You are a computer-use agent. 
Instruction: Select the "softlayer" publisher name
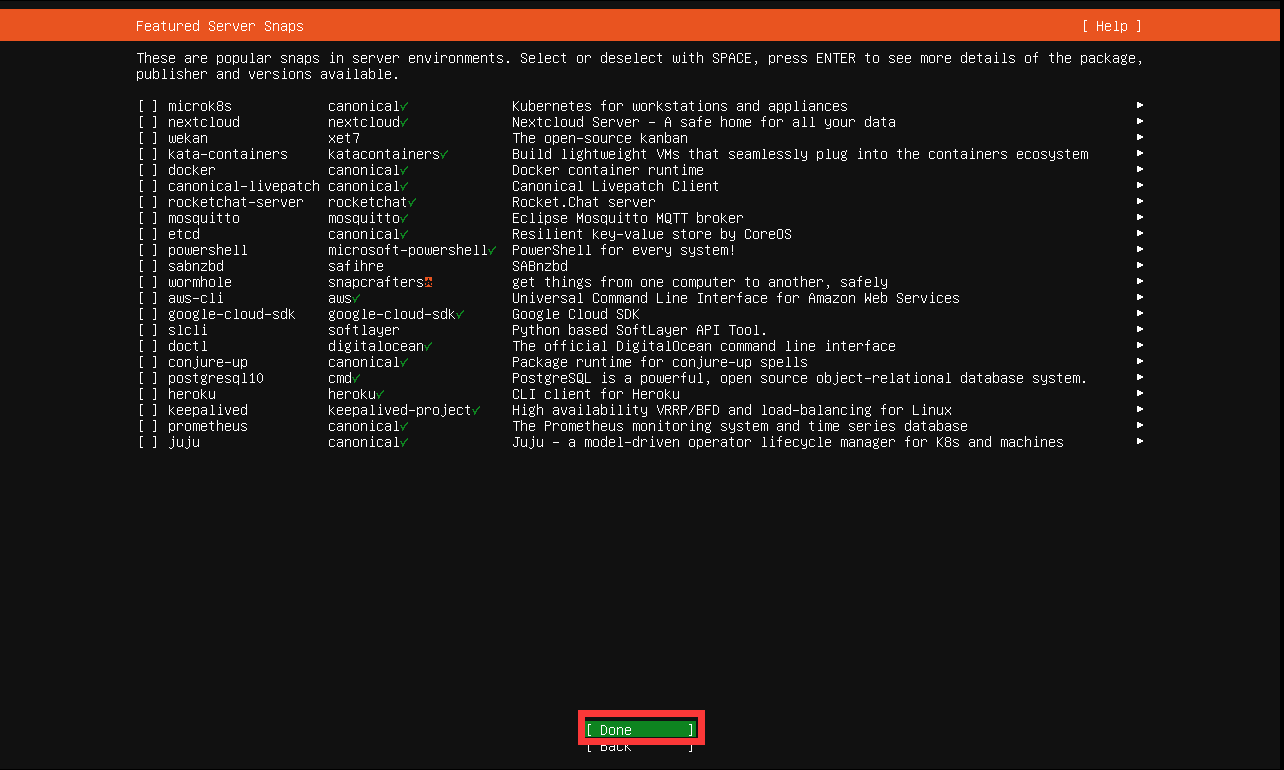point(364,330)
